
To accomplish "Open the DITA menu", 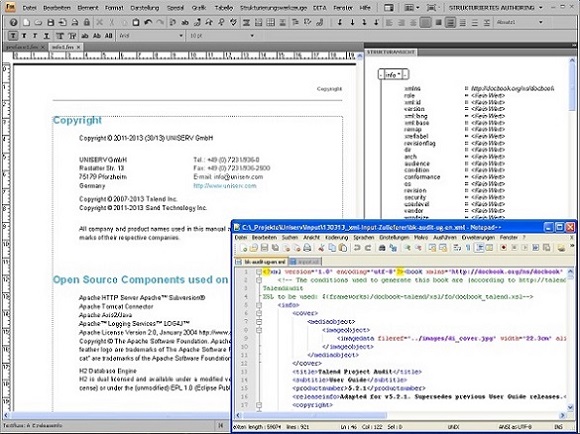I will tap(320, 7).
